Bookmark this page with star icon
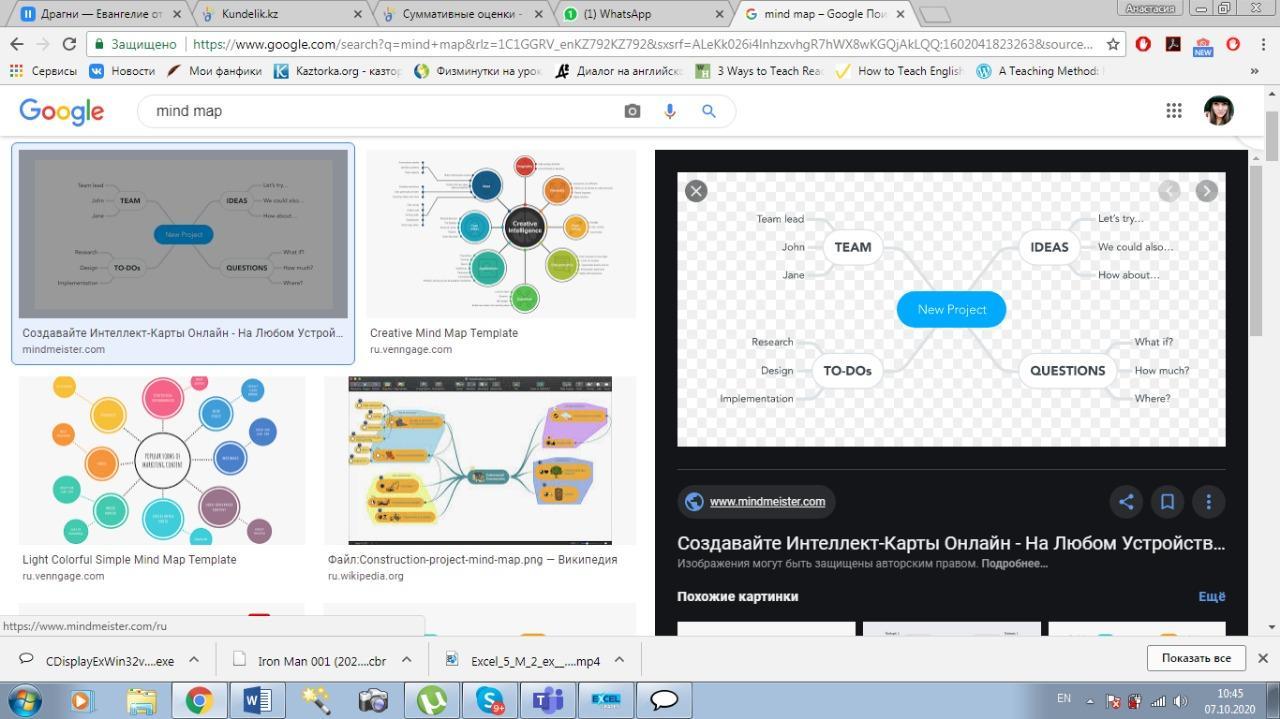The image size is (1280, 719). coord(1113,44)
